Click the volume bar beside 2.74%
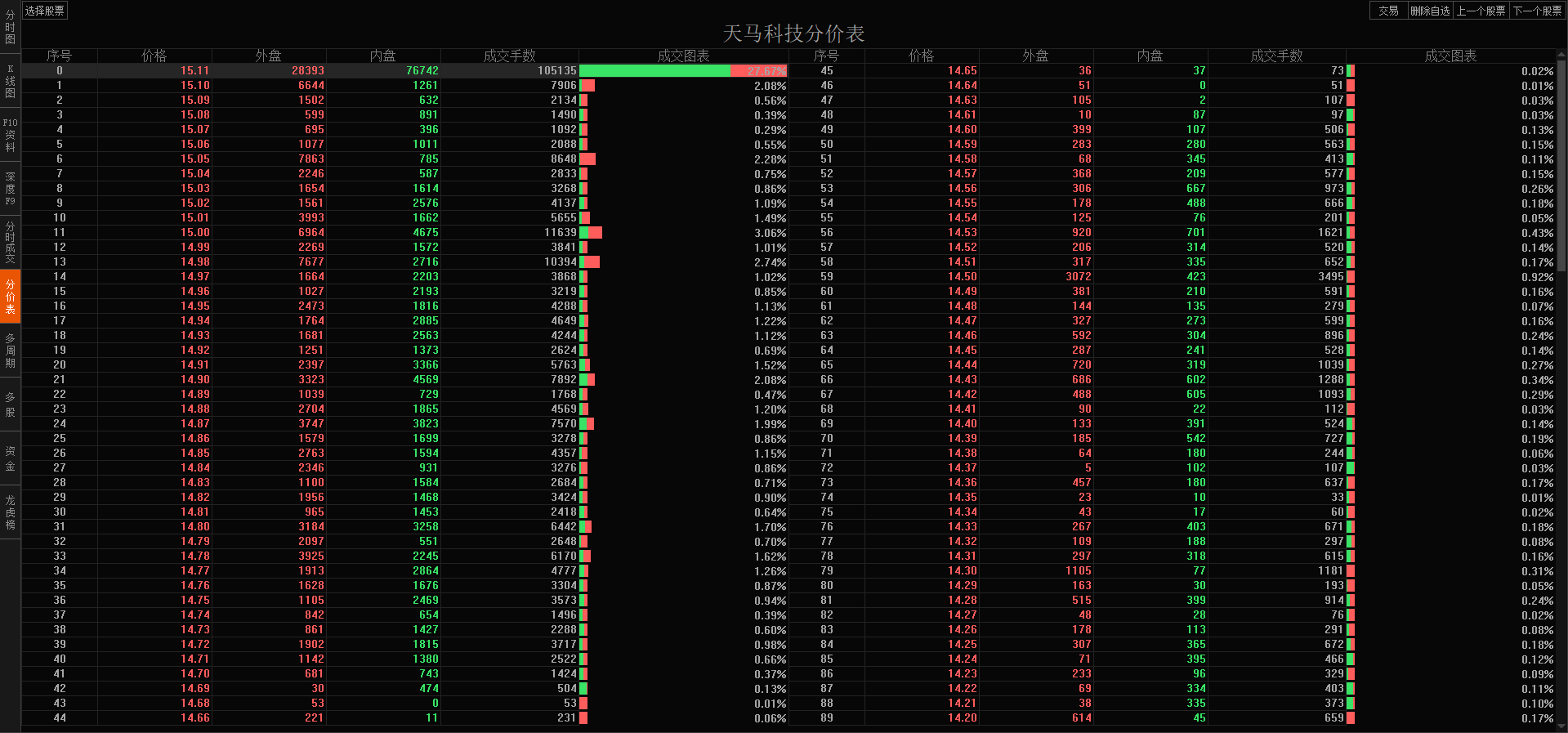The height and width of the screenshot is (733, 1568). point(590,262)
